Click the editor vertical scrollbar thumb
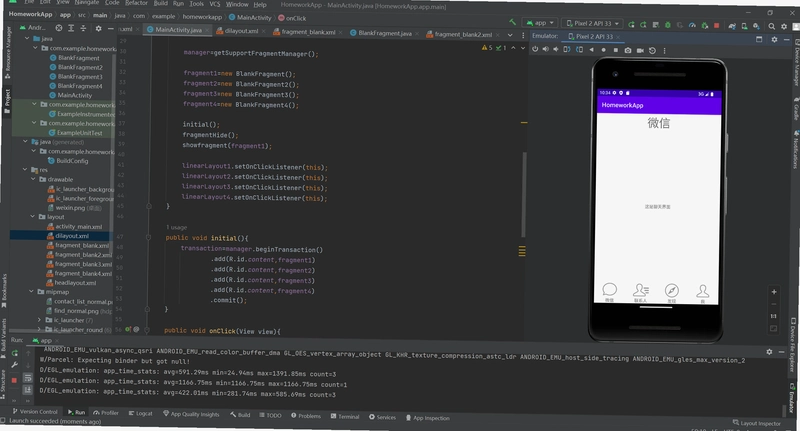The width and height of the screenshot is (800, 431). pyautogui.click(x=522, y=194)
